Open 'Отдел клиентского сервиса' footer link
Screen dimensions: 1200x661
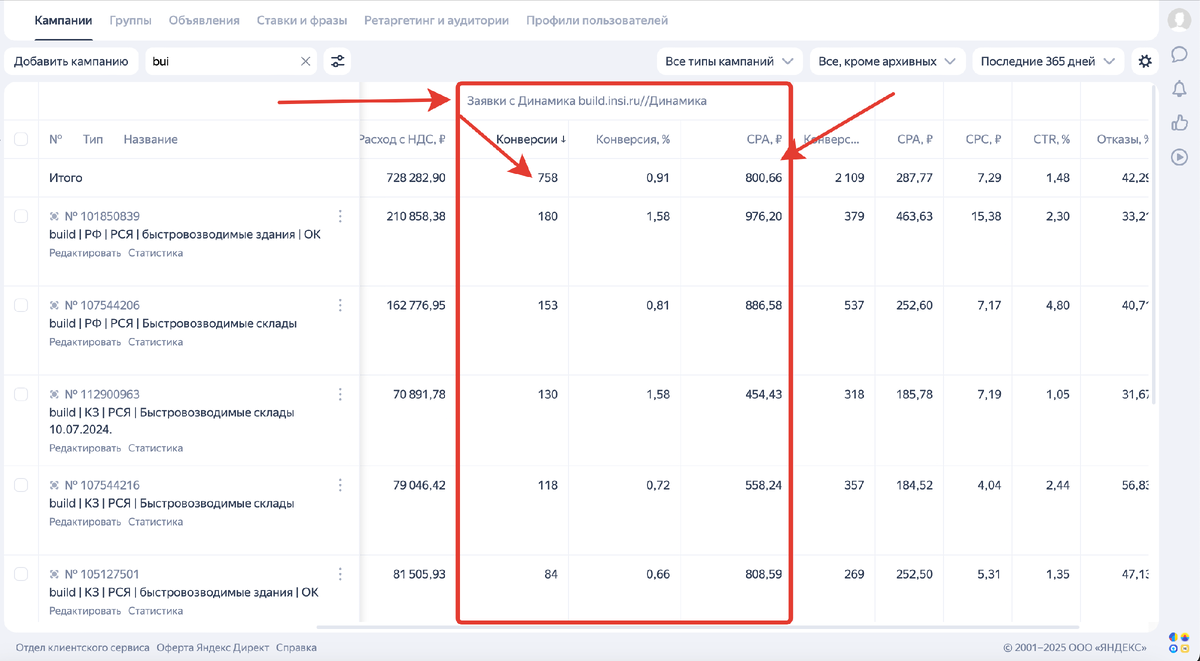[x=83, y=647]
